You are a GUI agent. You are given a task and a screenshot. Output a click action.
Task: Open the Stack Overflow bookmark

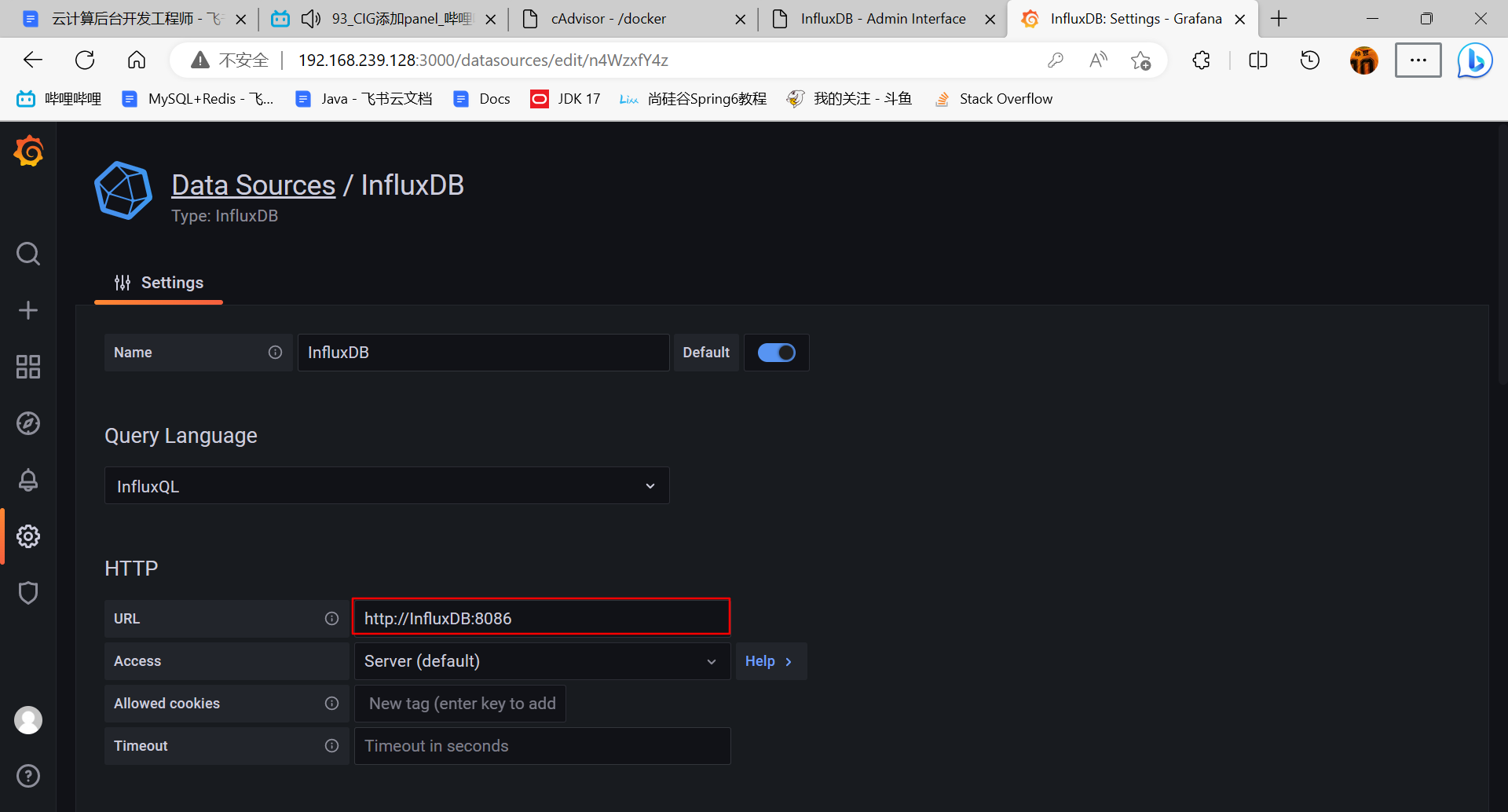pos(994,99)
